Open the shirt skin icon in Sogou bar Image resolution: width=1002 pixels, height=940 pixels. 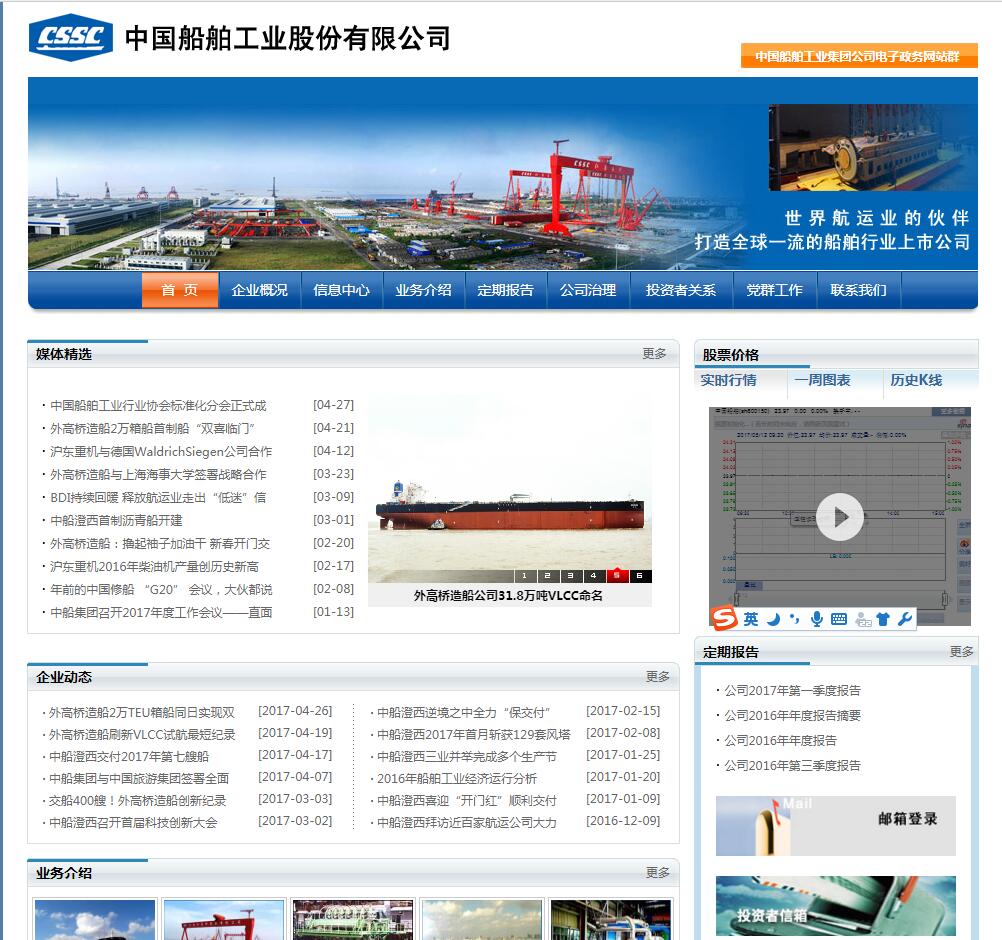[883, 619]
